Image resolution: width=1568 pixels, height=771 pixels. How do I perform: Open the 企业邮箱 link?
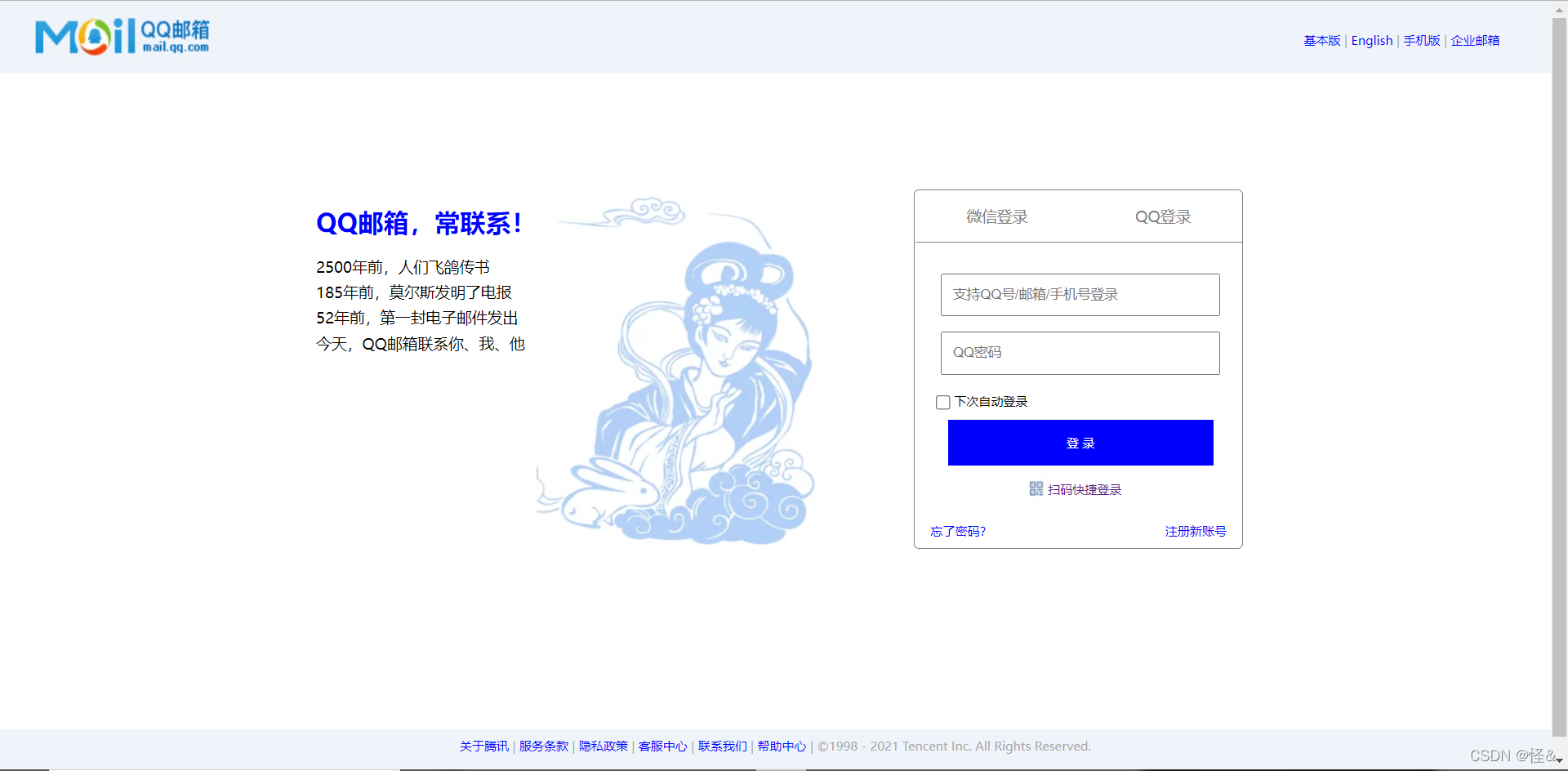[x=1475, y=40]
